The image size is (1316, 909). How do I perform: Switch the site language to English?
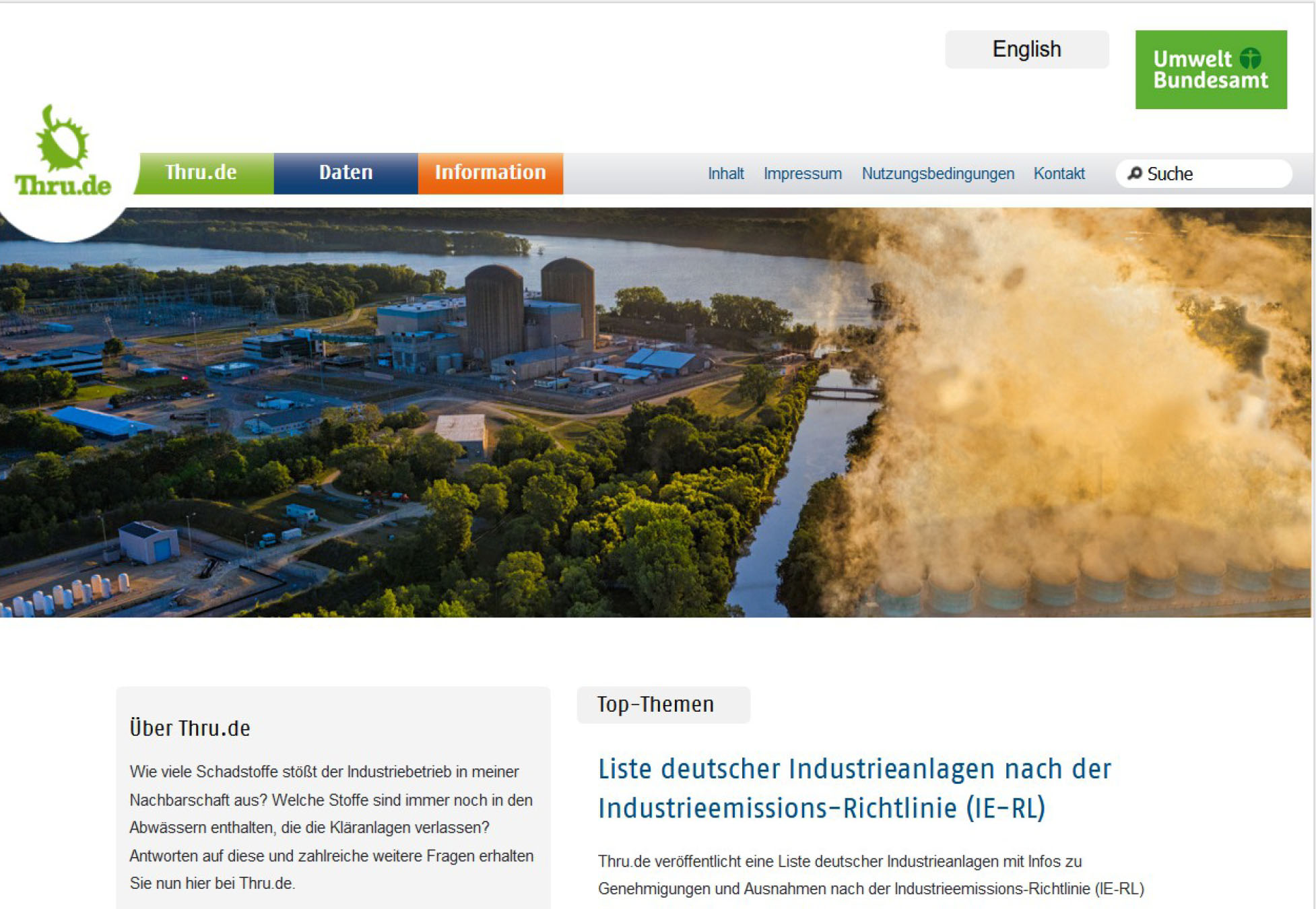point(1026,49)
